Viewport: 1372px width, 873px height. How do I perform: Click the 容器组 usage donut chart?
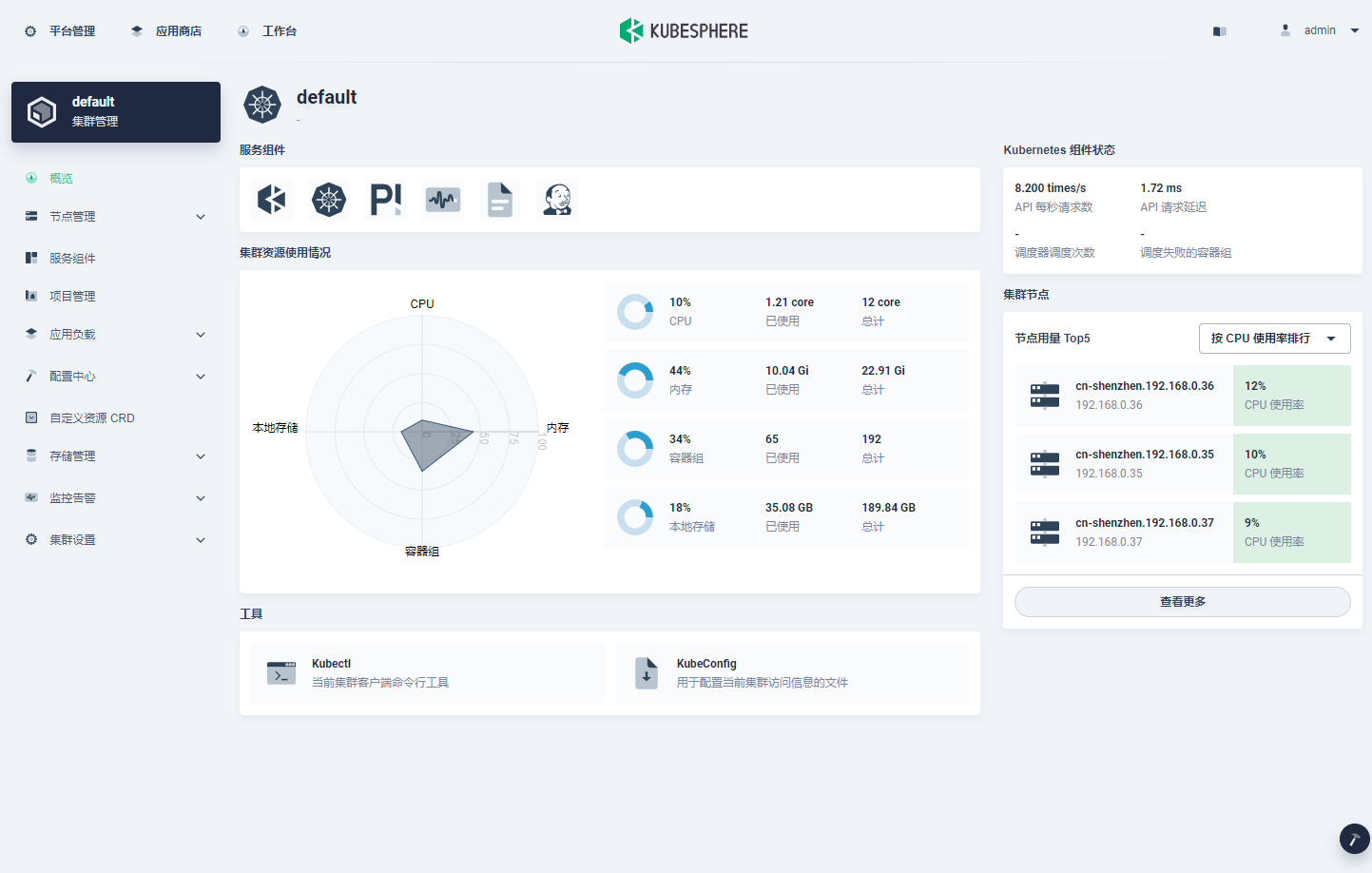pyautogui.click(x=635, y=449)
